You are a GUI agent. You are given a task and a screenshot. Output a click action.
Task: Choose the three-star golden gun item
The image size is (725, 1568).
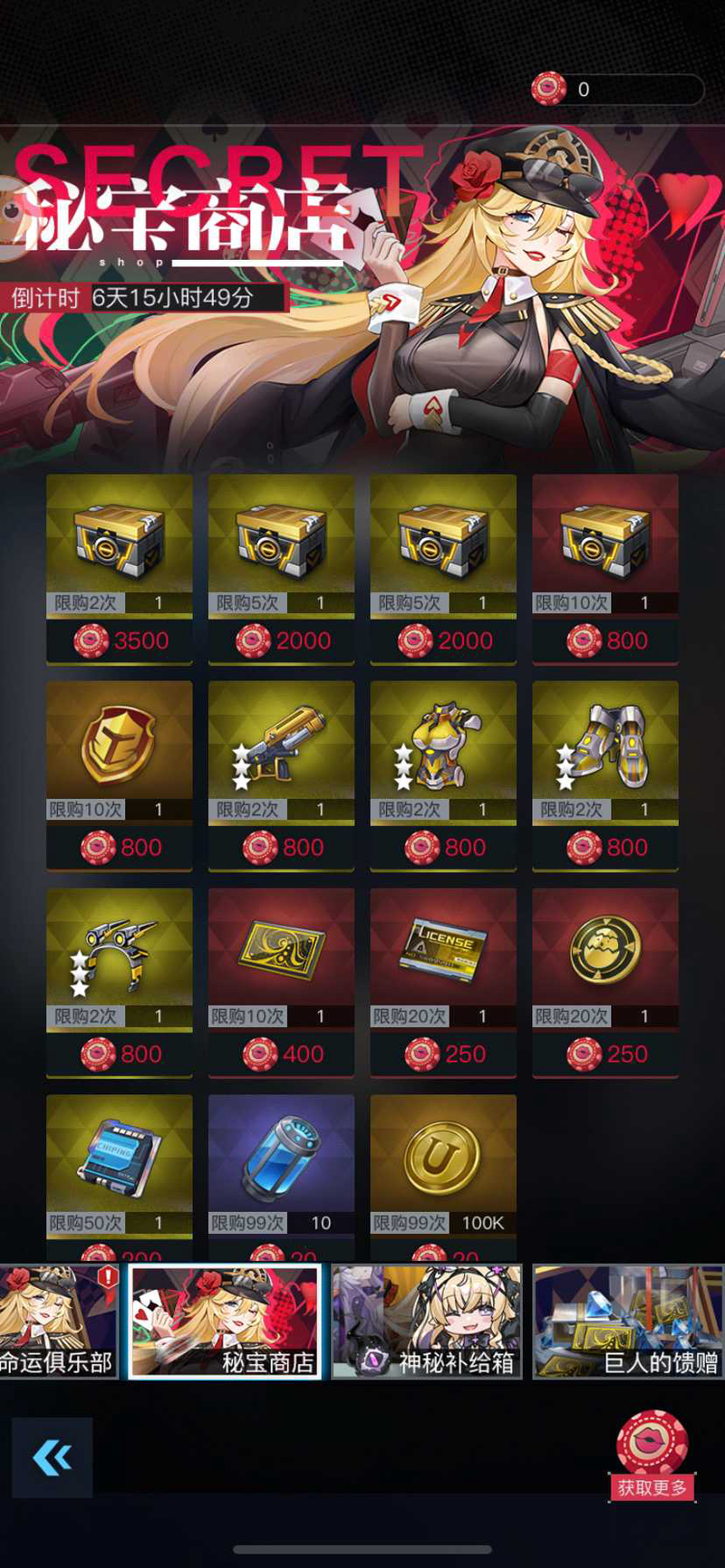281,775
